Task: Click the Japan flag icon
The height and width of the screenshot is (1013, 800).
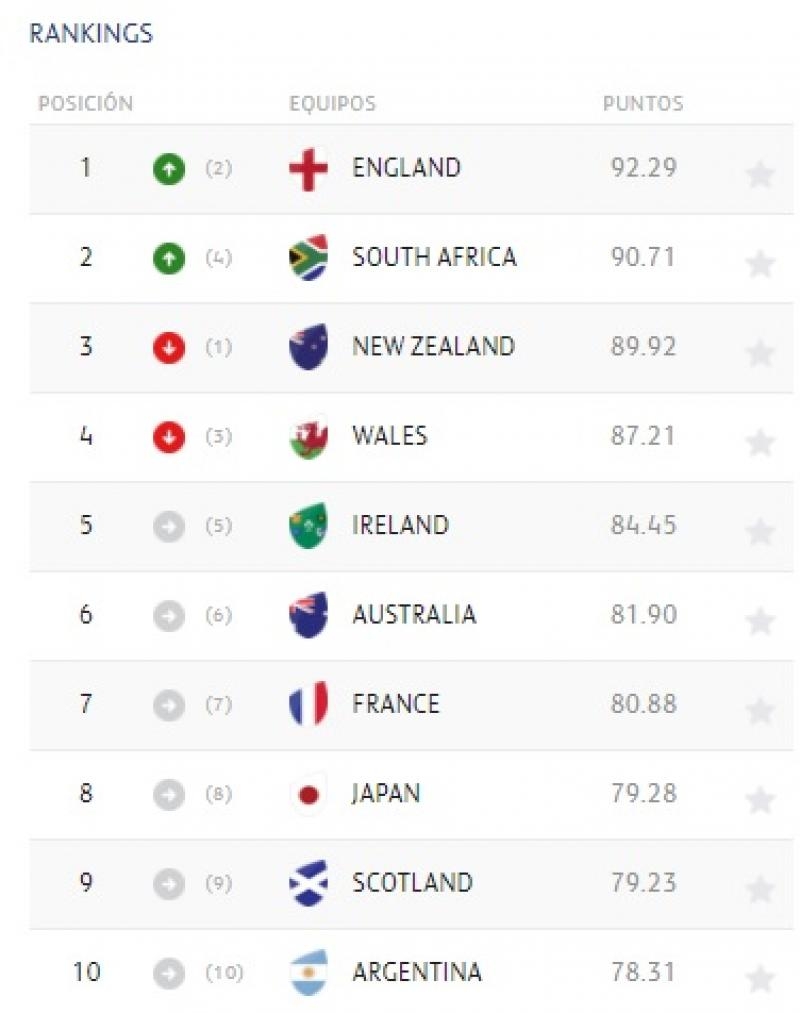Action: coord(308,794)
